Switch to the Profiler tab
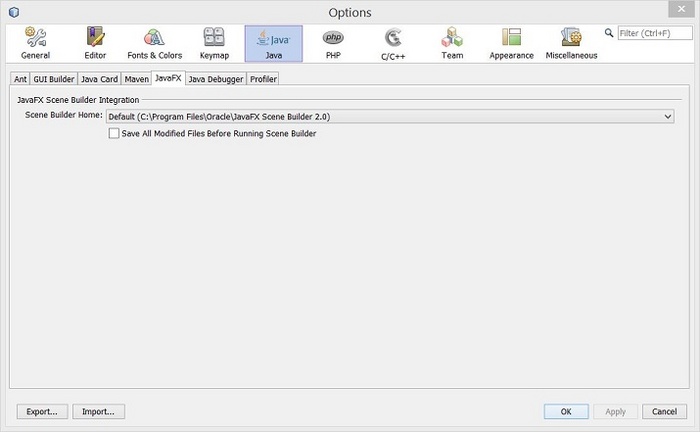The height and width of the screenshot is (432, 700). click(263, 79)
